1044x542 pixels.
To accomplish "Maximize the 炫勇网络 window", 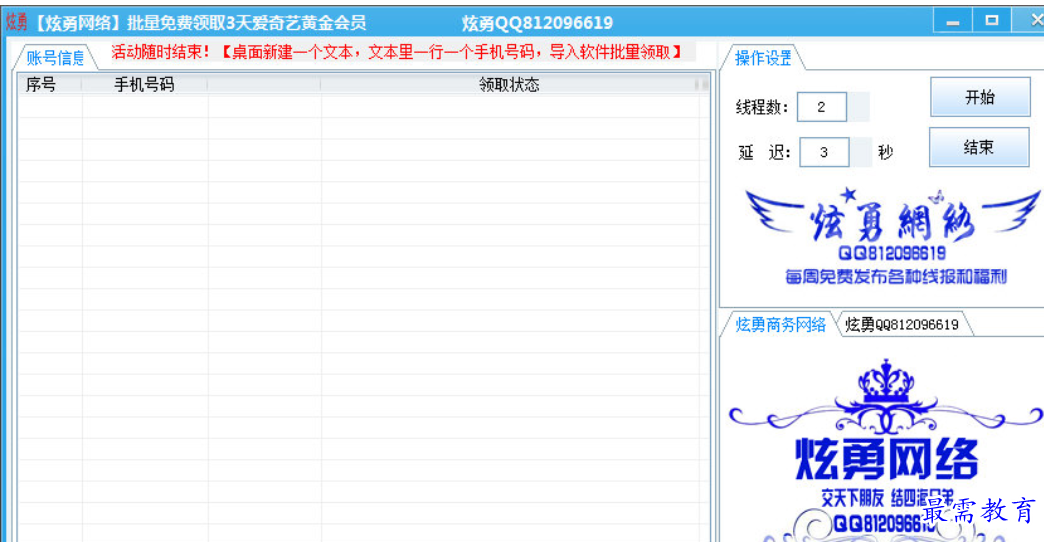I will click(x=991, y=21).
